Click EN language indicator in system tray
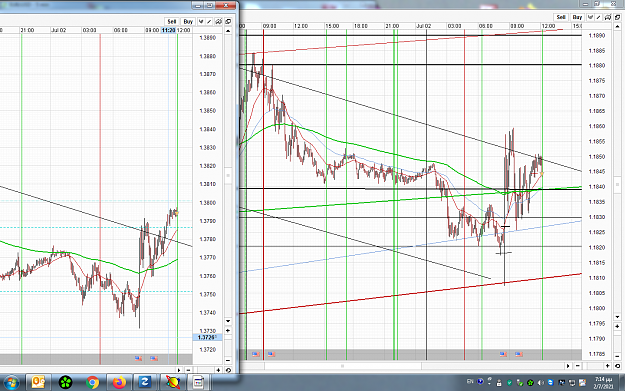The image size is (625, 391). click(470, 382)
